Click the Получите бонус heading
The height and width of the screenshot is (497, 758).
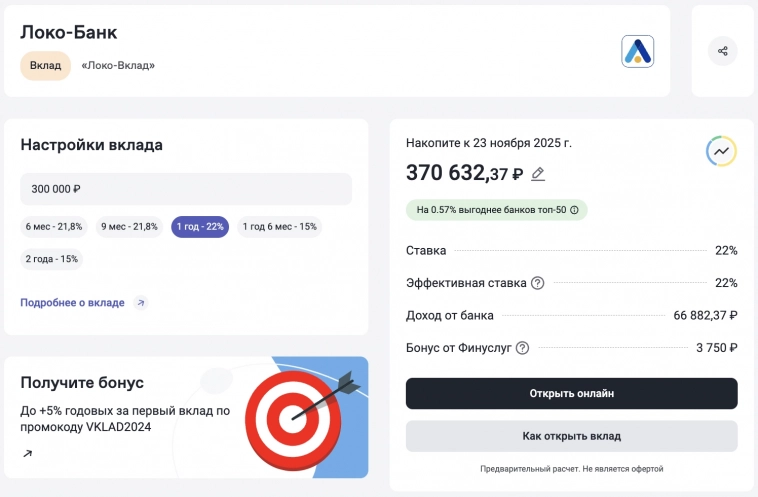click(82, 382)
